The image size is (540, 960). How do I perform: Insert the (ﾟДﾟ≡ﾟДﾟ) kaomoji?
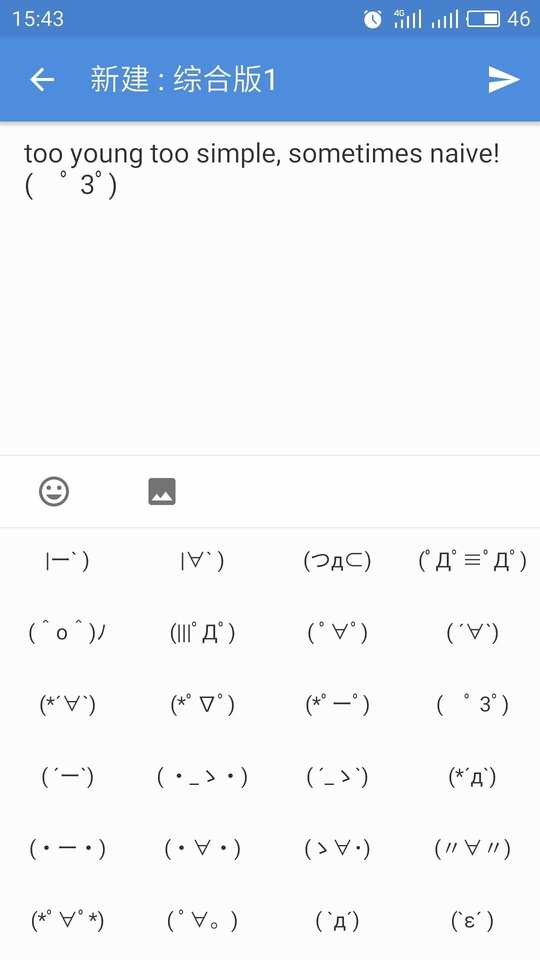[472, 561]
